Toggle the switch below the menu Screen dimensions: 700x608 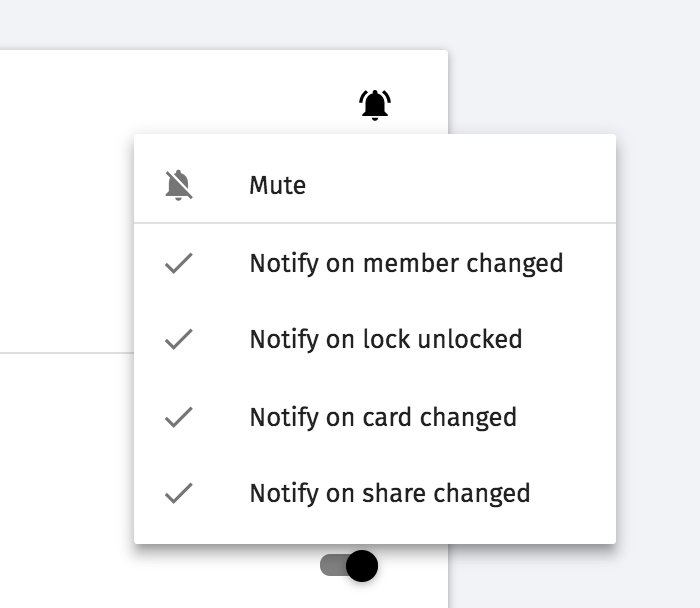click(x=349, y=566)
